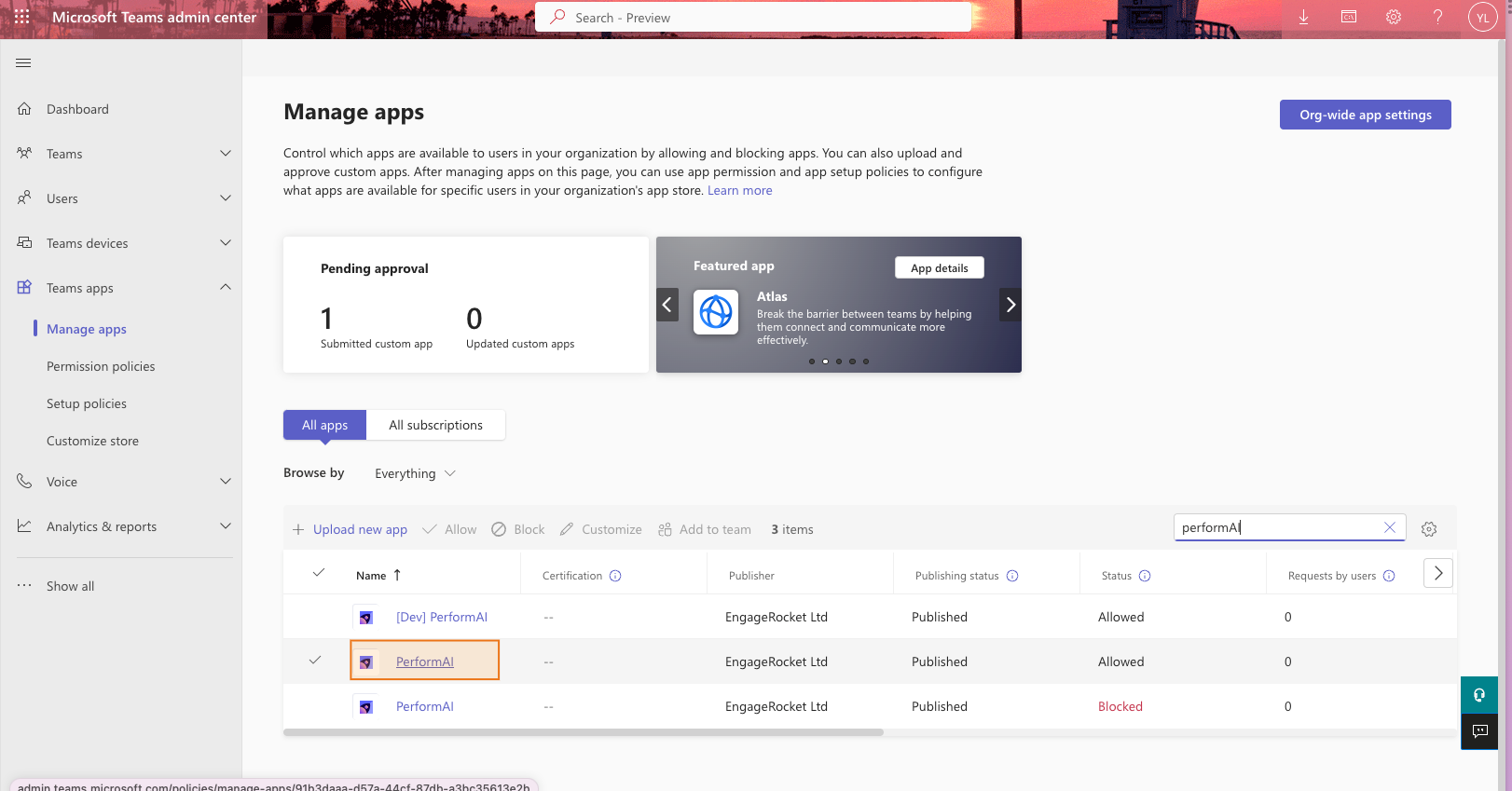Click Org-wide app settings button
1512x791 pixels.
tap(1365, 115)
